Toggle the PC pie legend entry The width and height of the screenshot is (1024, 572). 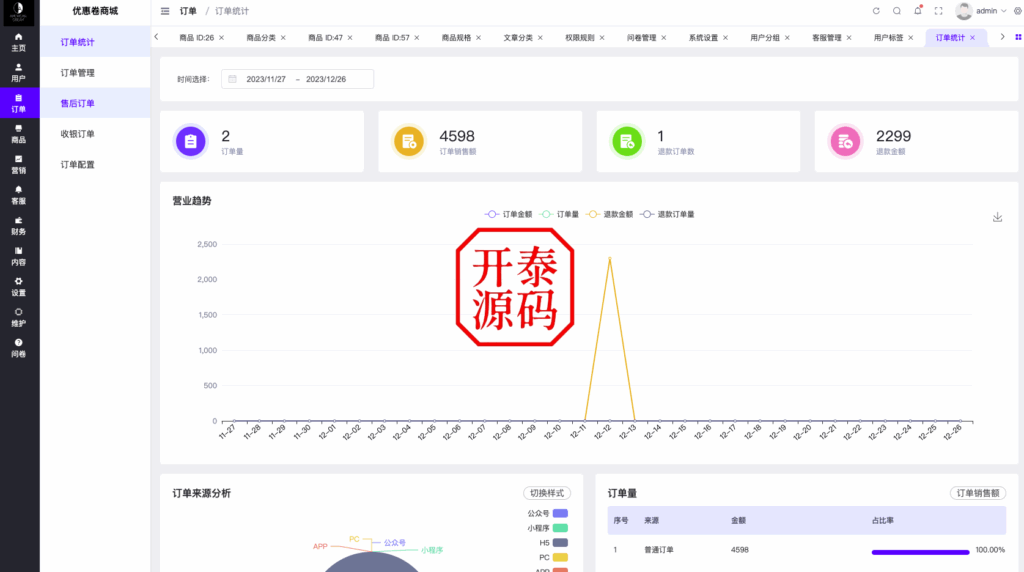click(x=553, y=558)
